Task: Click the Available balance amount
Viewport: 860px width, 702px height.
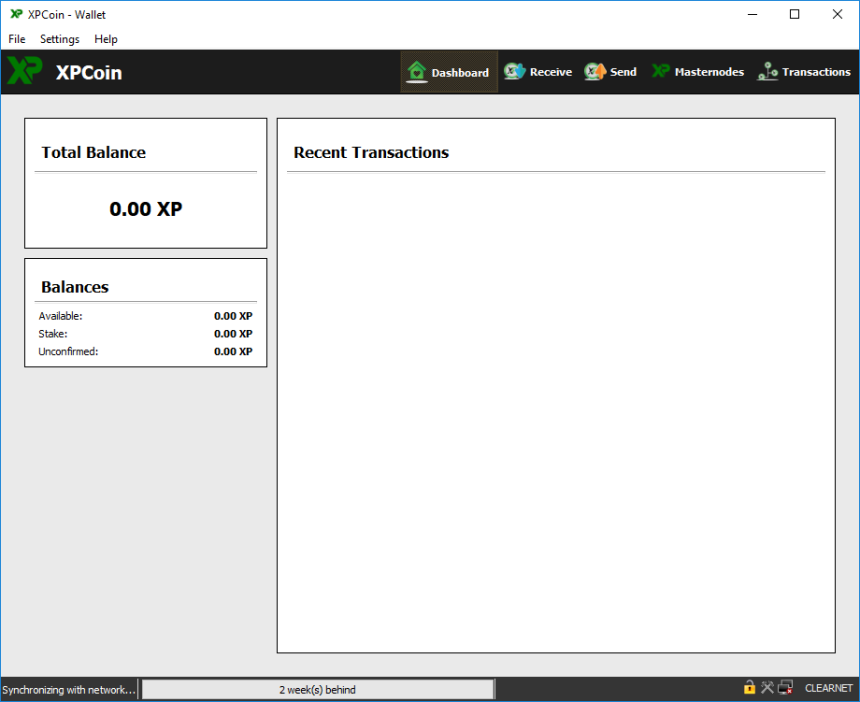Action: (x=233, y=316)
